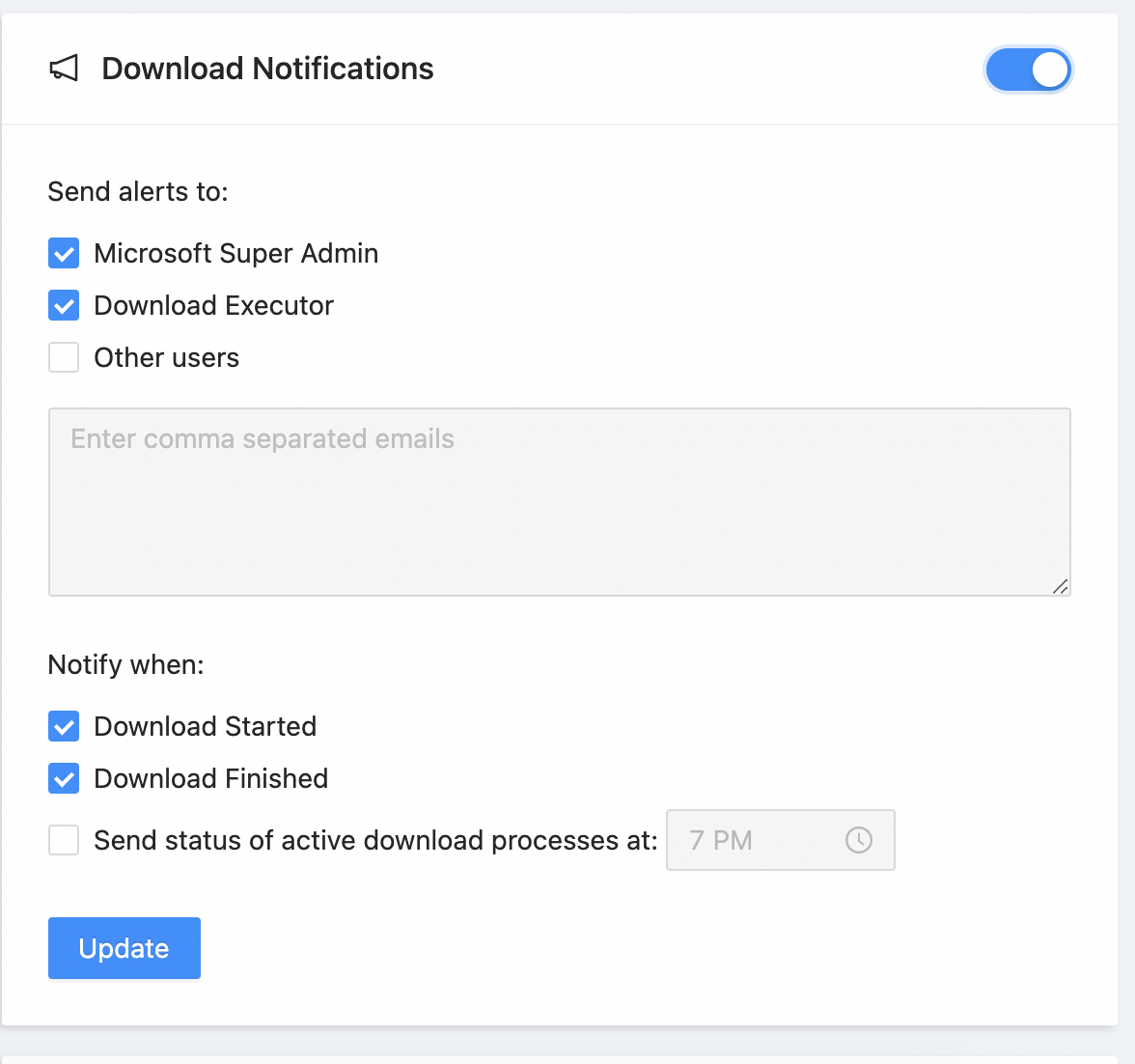Uncheck the Microsoft Super Admin checkbox

click(x=64, y=254)
